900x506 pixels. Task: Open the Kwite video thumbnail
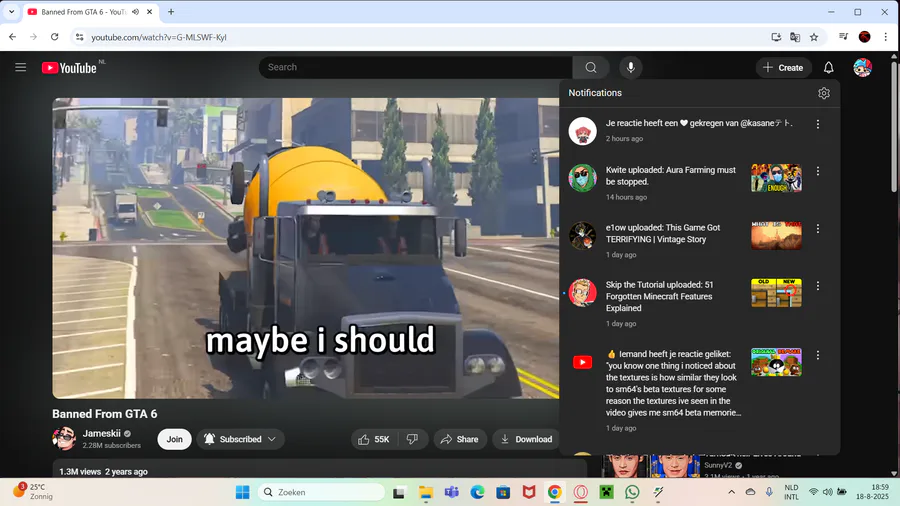click(776, 178)
